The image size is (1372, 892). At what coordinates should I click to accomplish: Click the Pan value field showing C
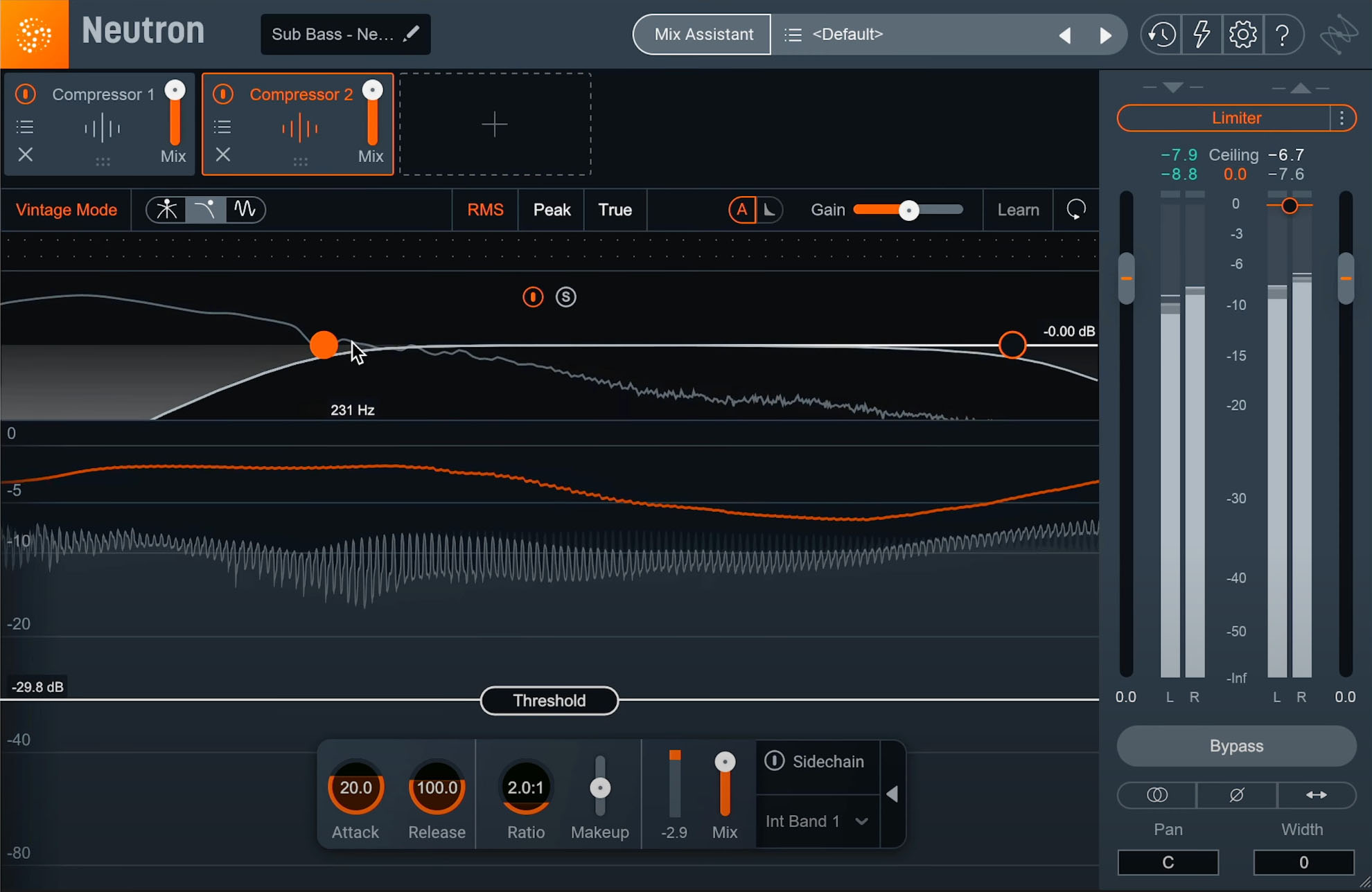click(x=1168, y=862)
